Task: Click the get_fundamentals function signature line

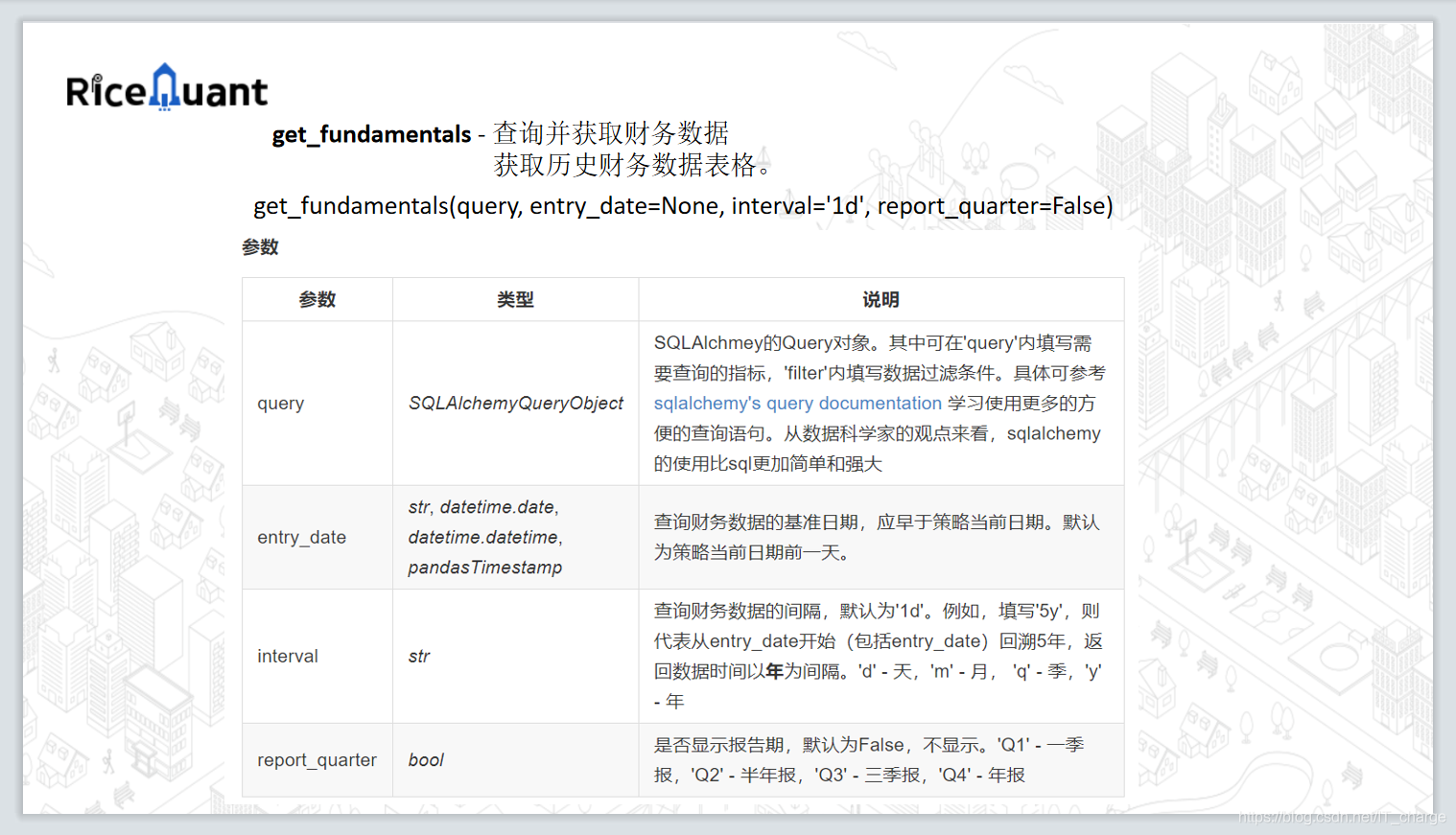Action: point(683,206)
